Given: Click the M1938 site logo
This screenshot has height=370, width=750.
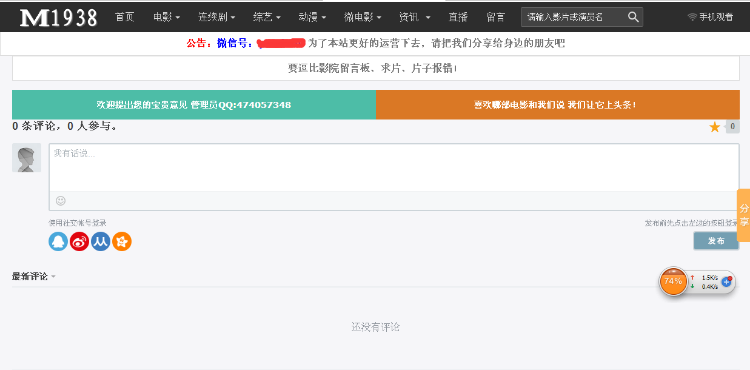Looking at the screenshot, I should pos(58,18).
